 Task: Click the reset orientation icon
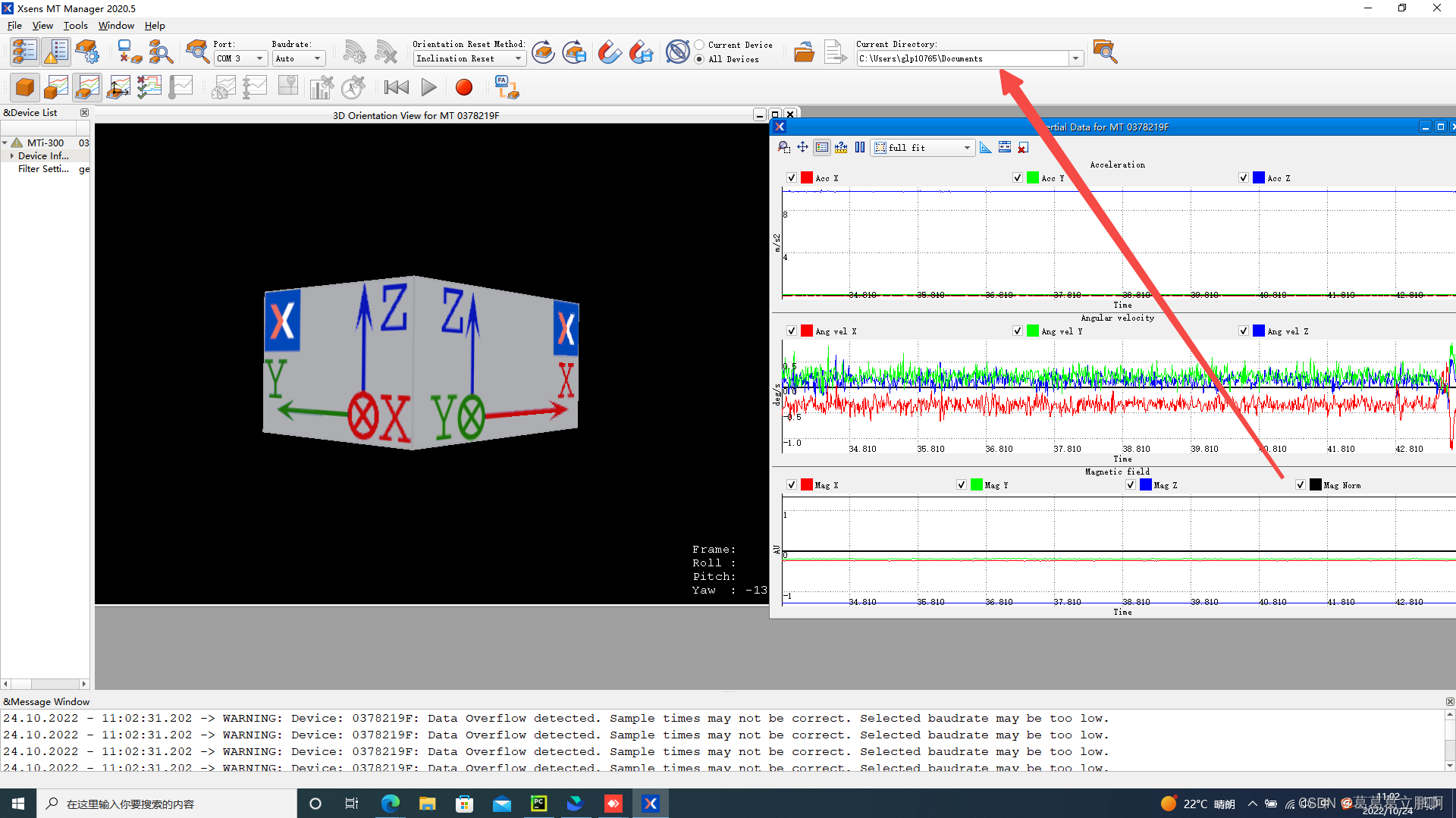(x=543, y=52)
